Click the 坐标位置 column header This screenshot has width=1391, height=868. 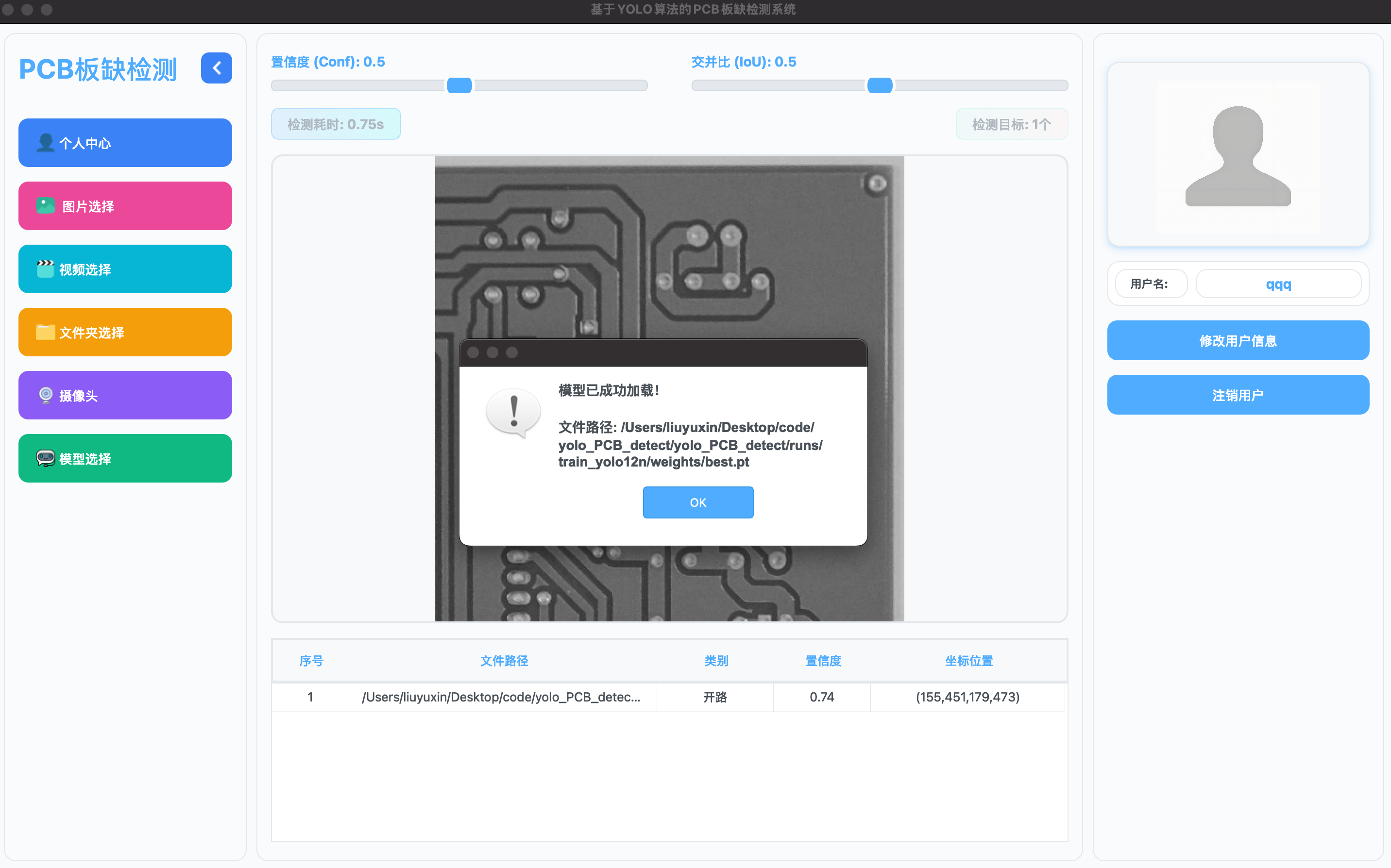coord(968,661)
